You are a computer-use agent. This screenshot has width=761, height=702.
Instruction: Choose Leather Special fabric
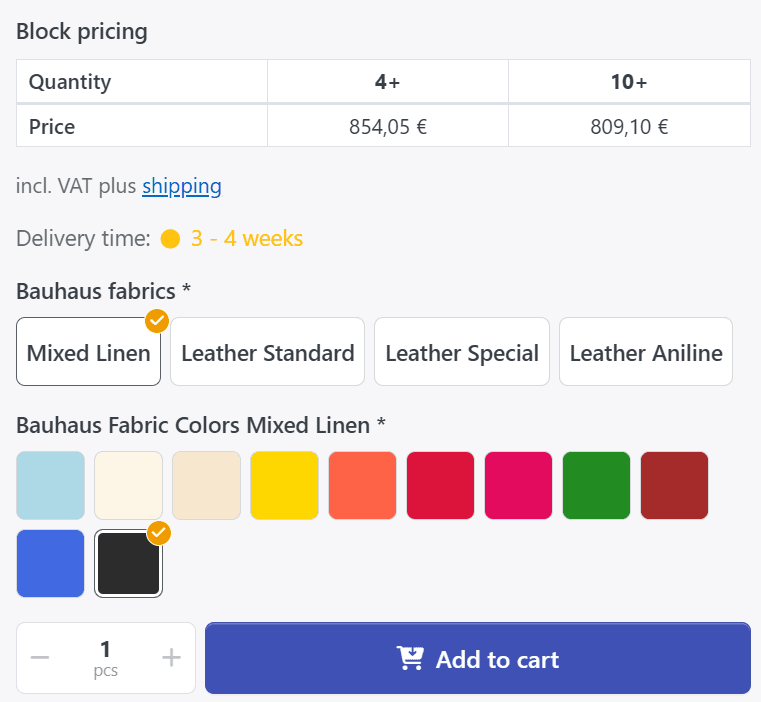pyautogui.click(x=461, y=352)
